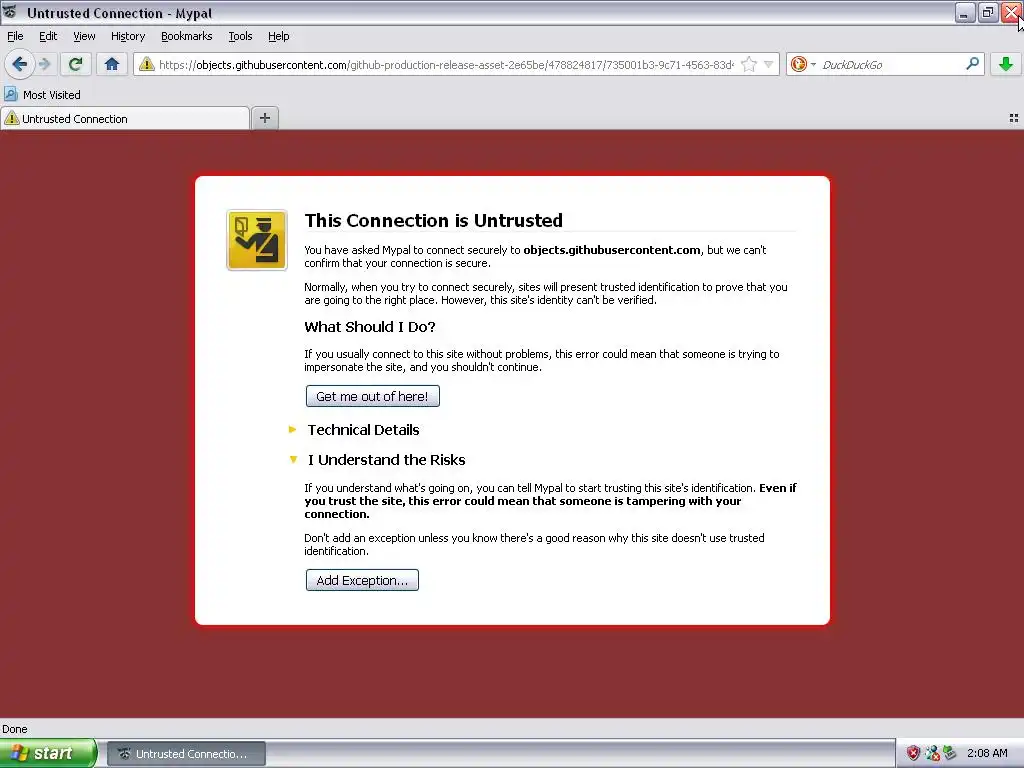The height and width of the screenshot is (768, 1024).
Task: Click the Forward arrow button
Action: pos(44,64)
